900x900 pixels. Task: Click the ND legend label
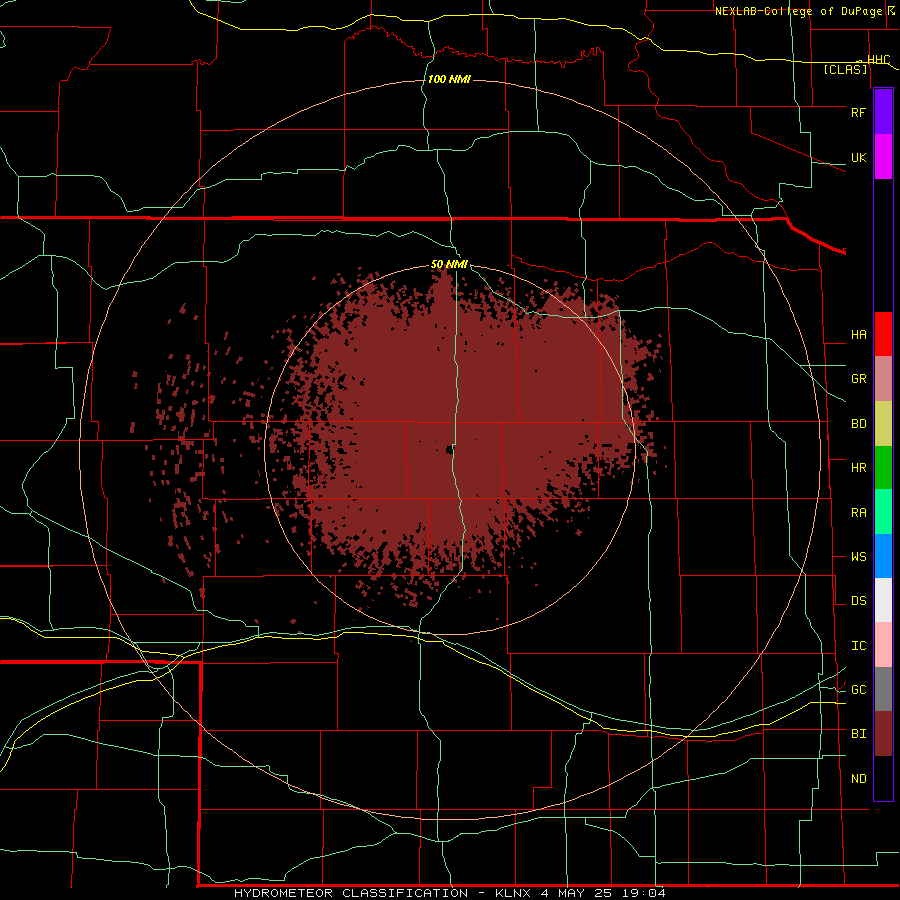coord(859,779)
